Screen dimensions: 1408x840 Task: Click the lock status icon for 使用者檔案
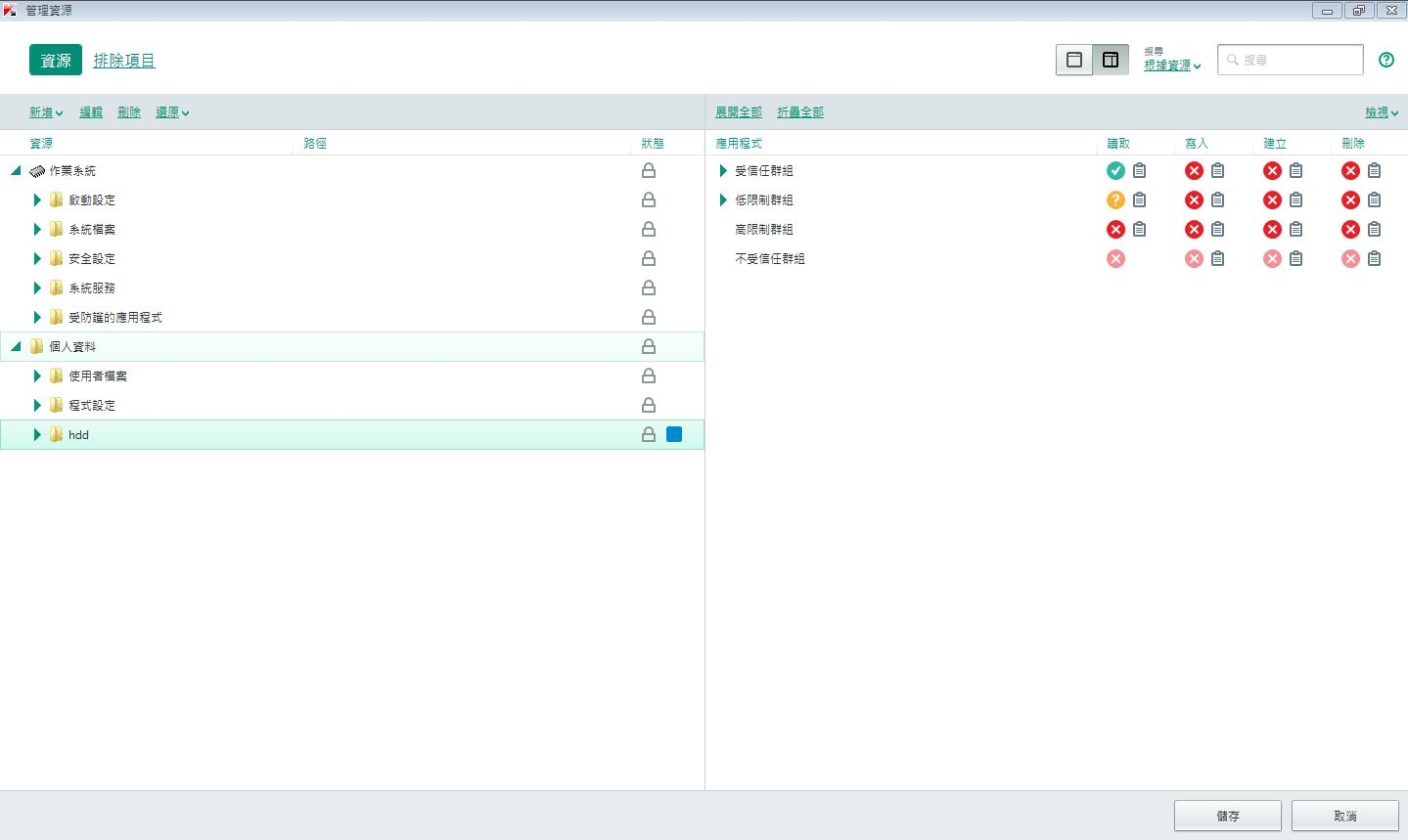648,376
